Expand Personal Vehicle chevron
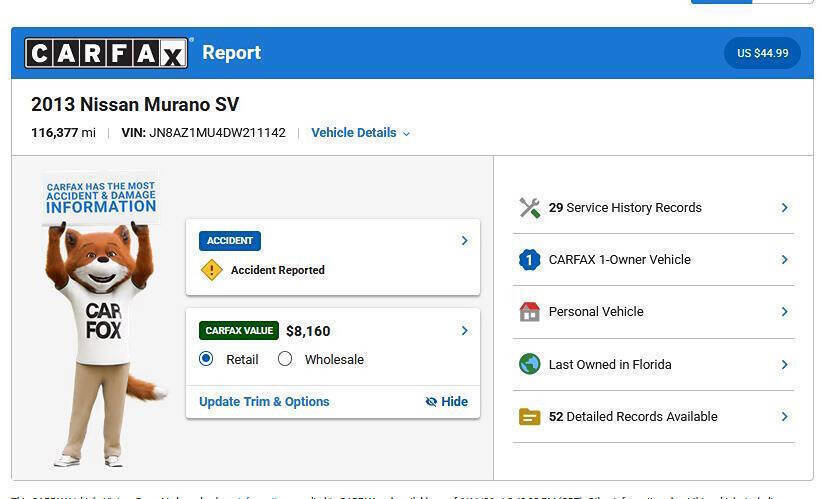The height and width of the screenshot is (499, 837). [x=785, y=312]
